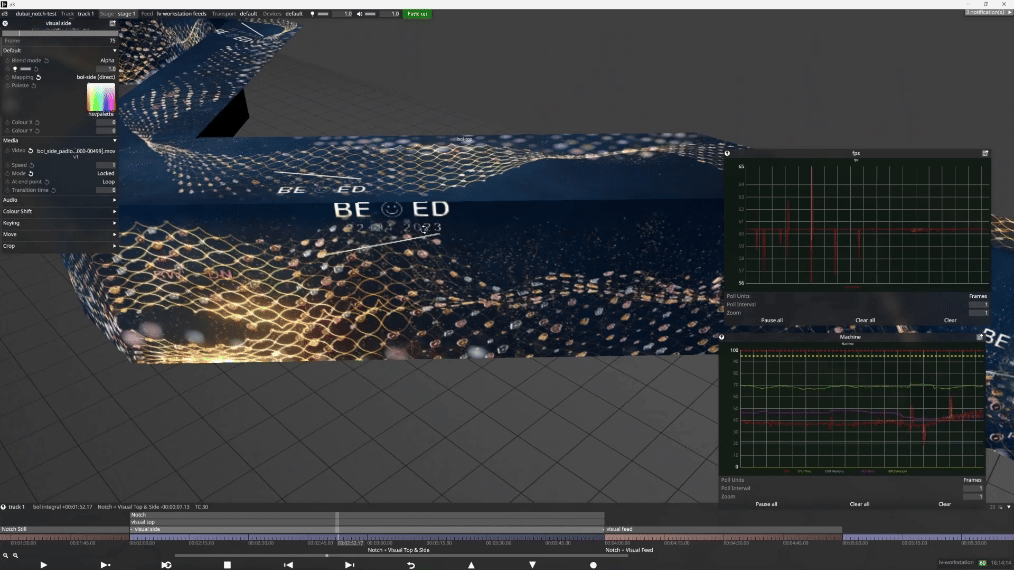Image resolution: width=1014 pixels, height=570 pixels.
Task: Click Pause all in Machine panel
Action: coord(766,504)
